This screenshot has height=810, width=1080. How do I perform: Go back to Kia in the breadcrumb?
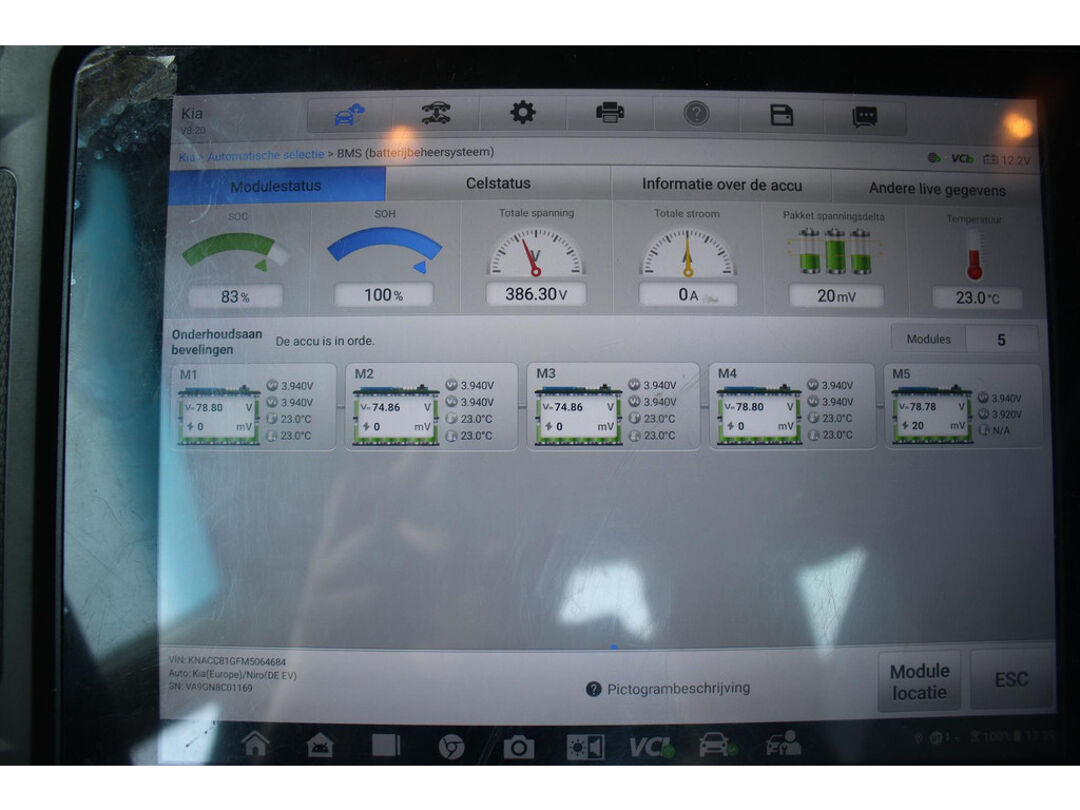point(186,156)
